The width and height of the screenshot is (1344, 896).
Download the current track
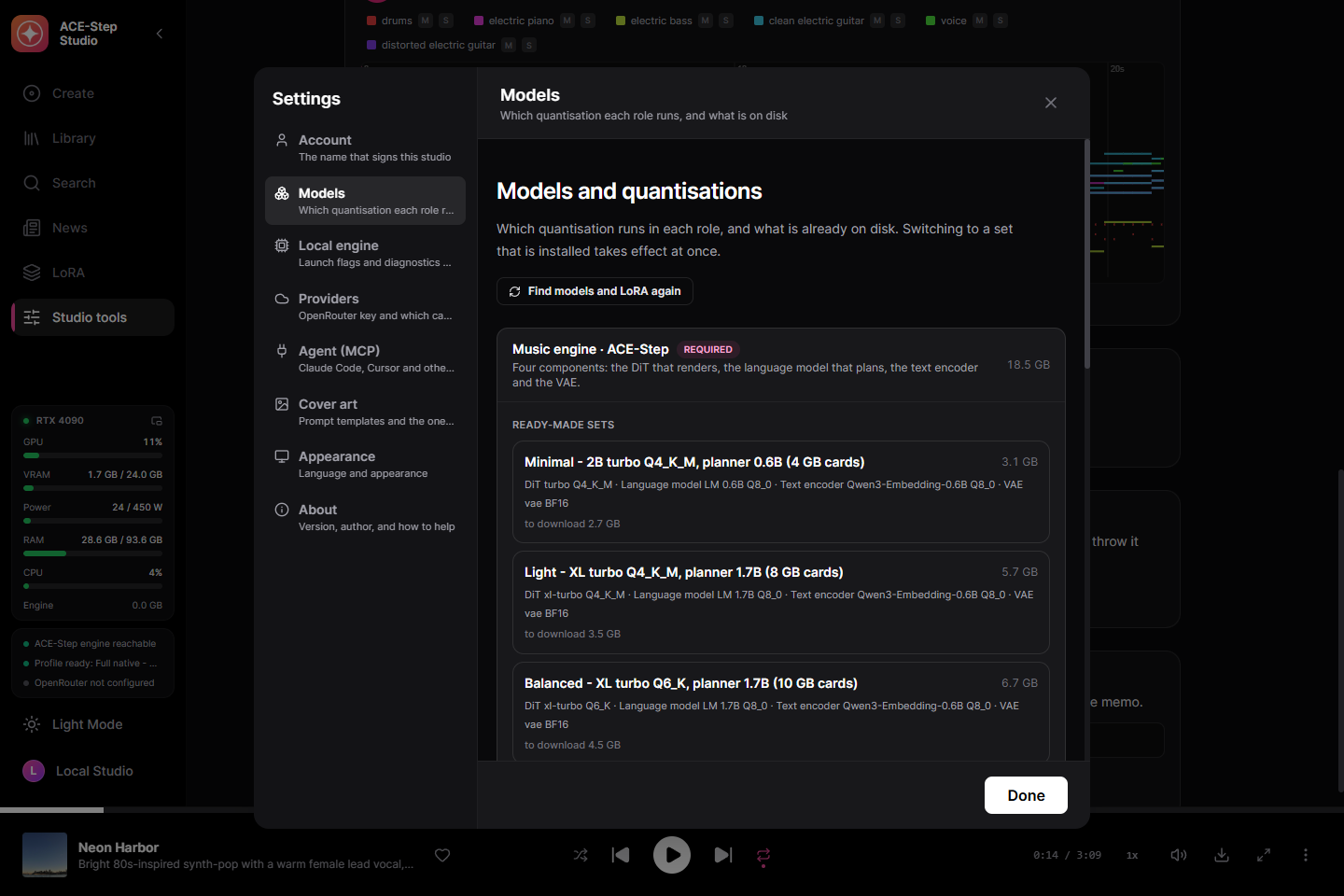pyautogui.click(x=1222, y=855)
